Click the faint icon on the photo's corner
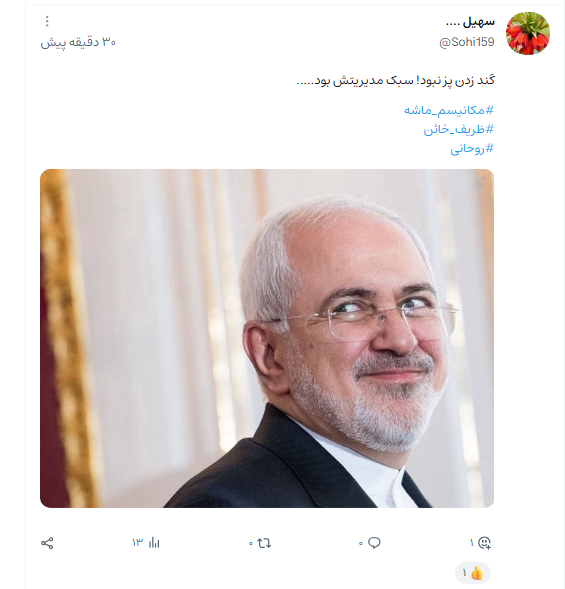 coord(480,183)
